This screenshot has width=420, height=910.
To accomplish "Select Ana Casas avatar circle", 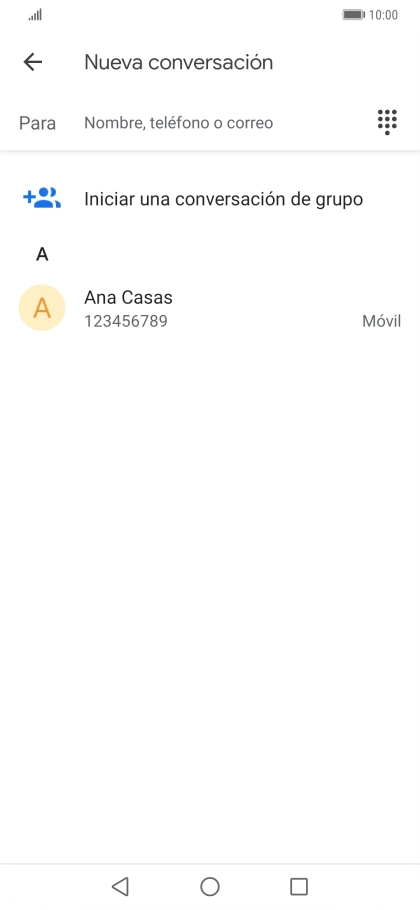I will coord(42,308).
